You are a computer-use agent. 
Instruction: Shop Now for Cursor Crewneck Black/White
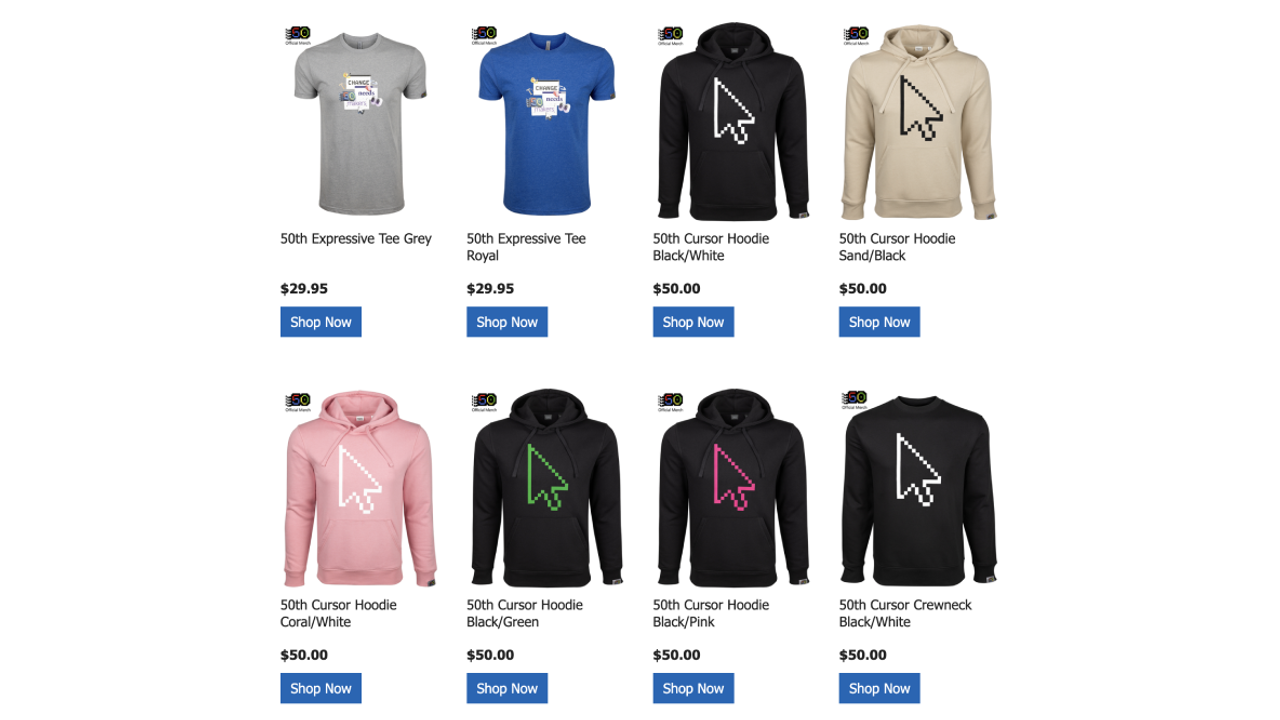click(x=879, y=688)
